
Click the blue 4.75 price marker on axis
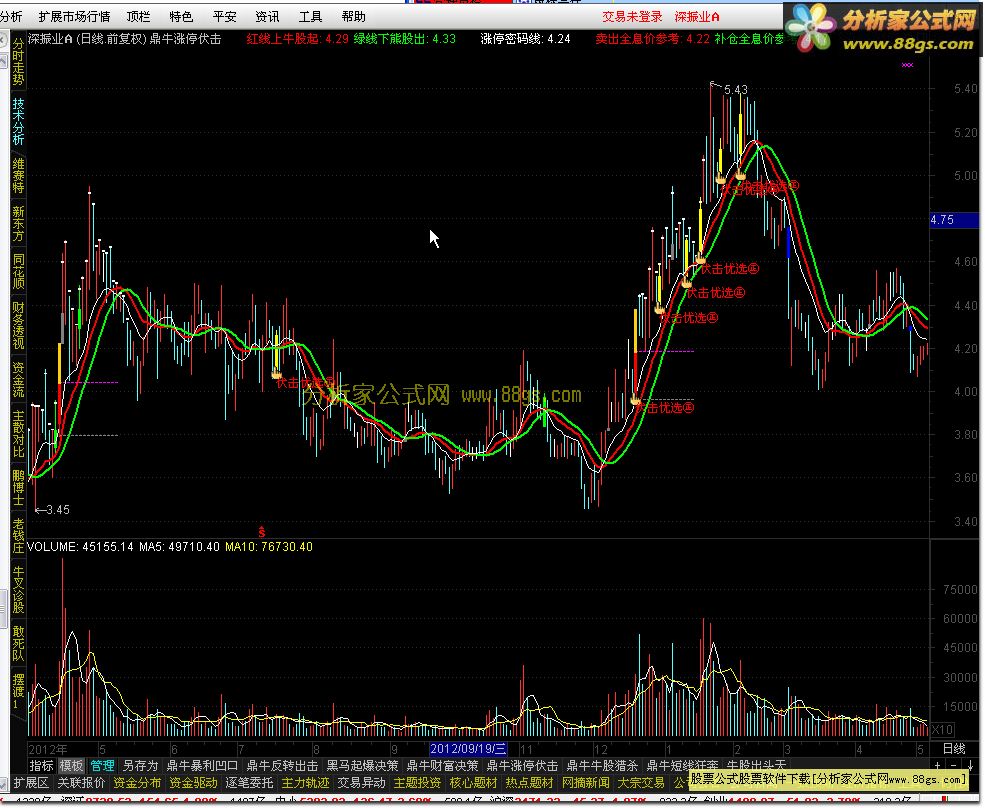[x=953, y=220]
